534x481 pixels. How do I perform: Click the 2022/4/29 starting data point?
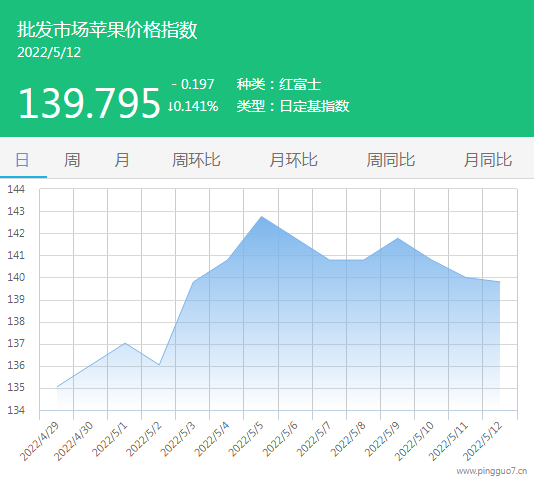(x=57, y=387)
